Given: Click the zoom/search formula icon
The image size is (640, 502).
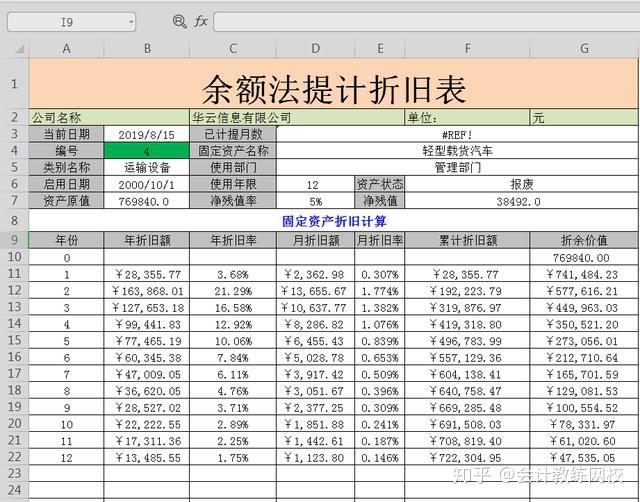Looking at the screenshot, I should [179, 21].
